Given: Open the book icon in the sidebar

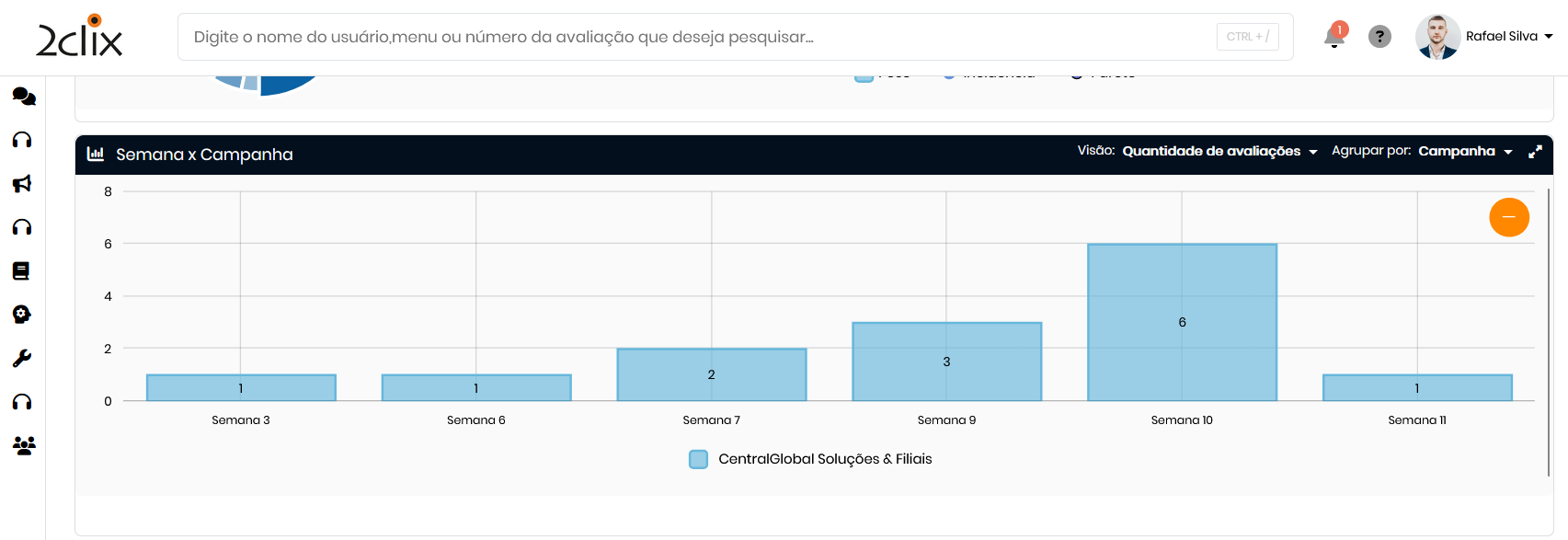Looking at the screenshot, I should point(21,270).
